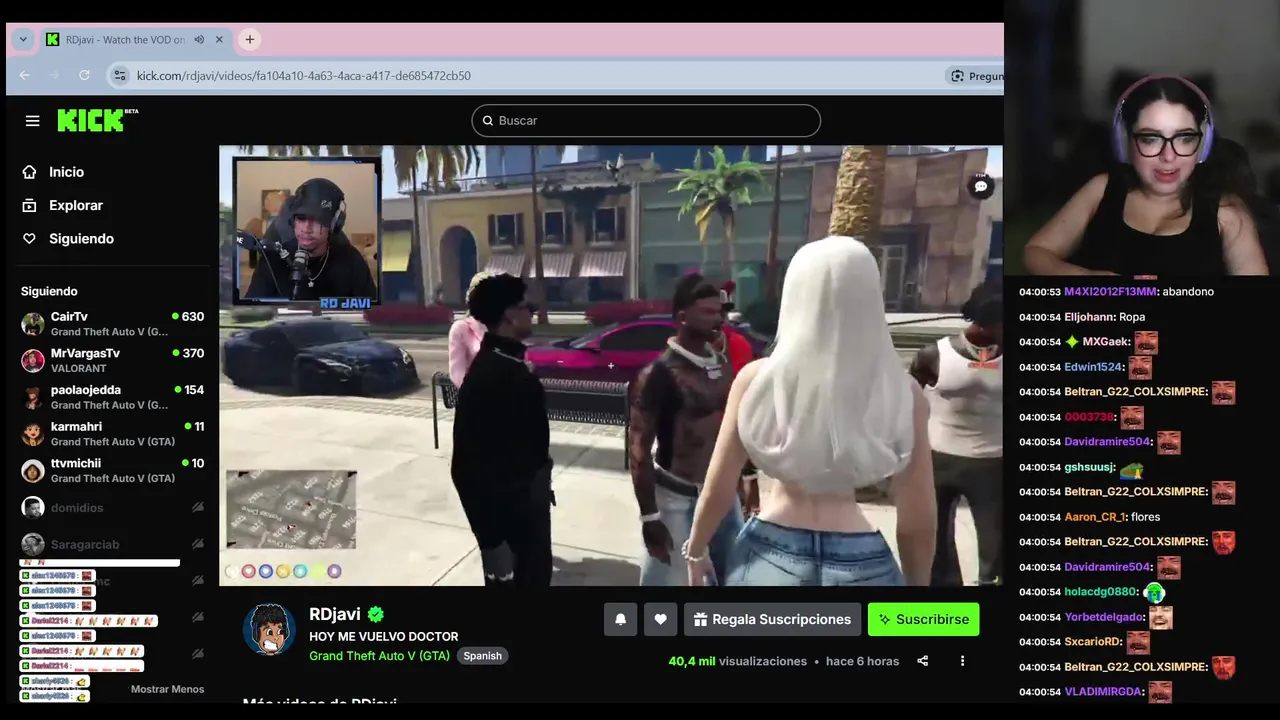Click the kick.com URL address bar

tap(304, 76)
